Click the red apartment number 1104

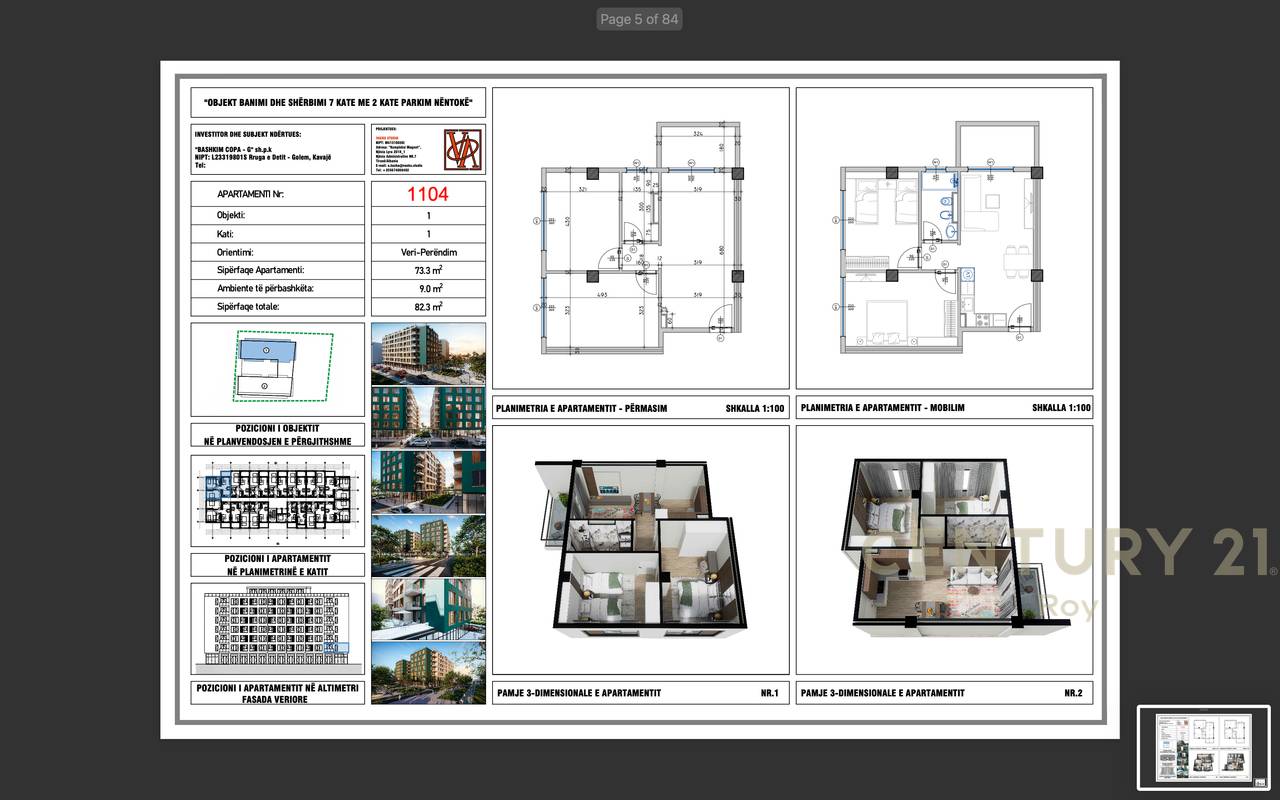click(428, 191)
